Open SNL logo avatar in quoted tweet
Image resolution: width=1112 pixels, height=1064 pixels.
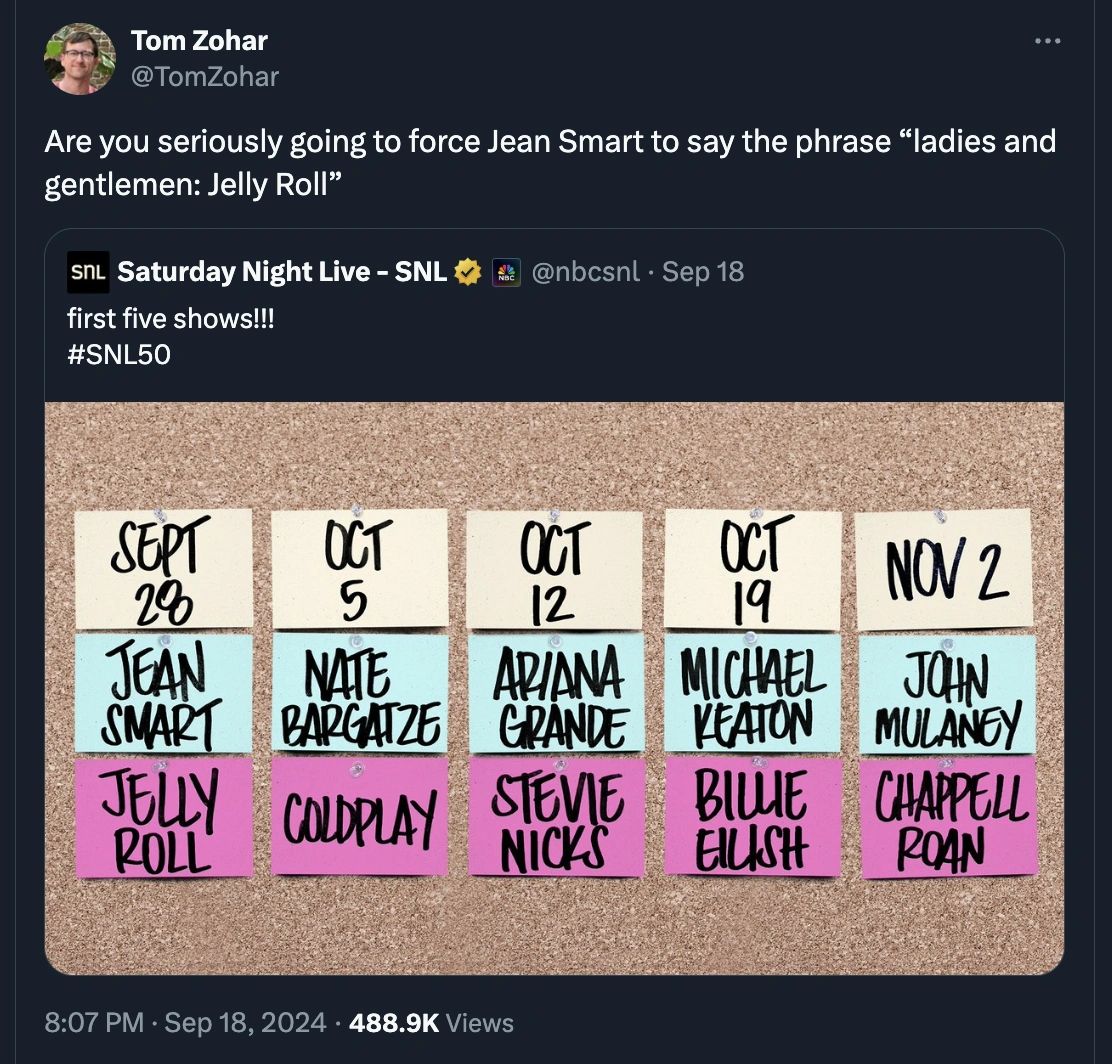pos(88,272)
